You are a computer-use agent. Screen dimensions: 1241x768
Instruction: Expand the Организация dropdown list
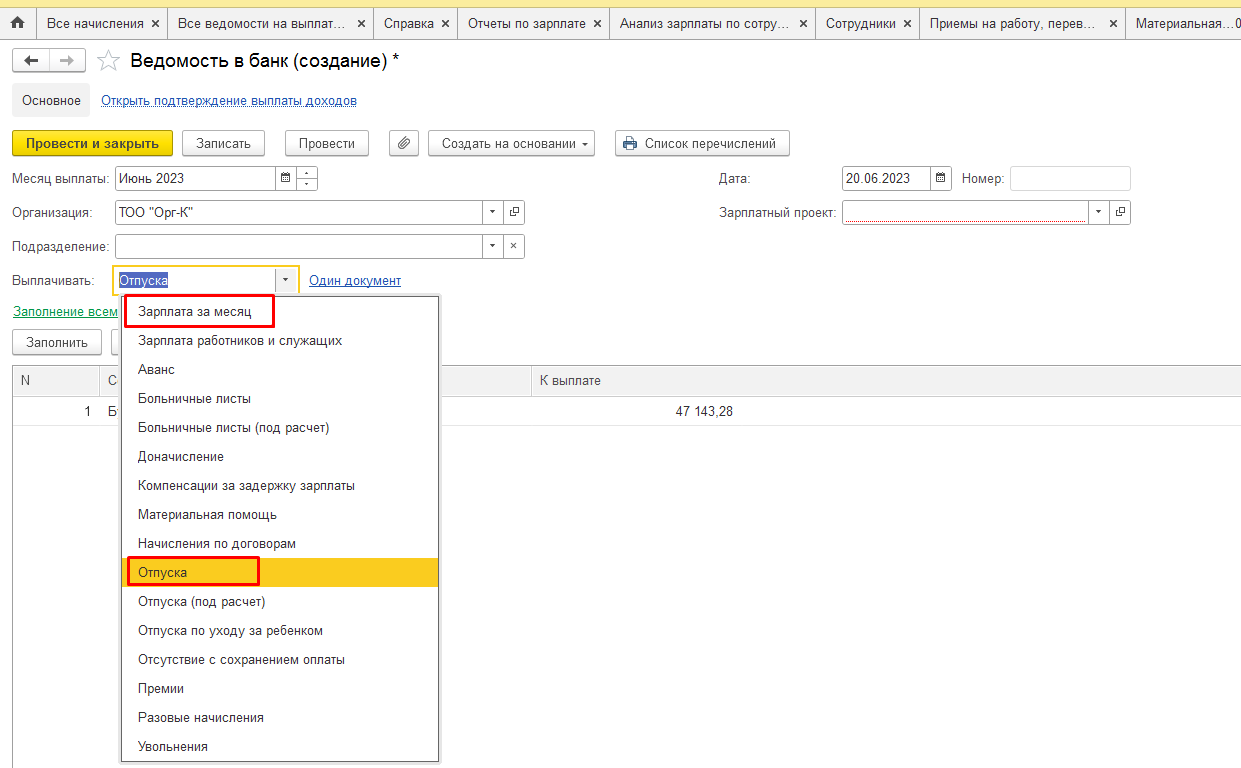[492, 212]
